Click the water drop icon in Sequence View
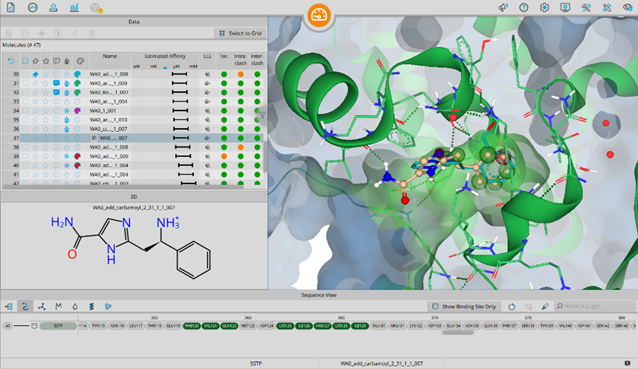638x369 pixels. pyautogui.click(x=75, y=306)
